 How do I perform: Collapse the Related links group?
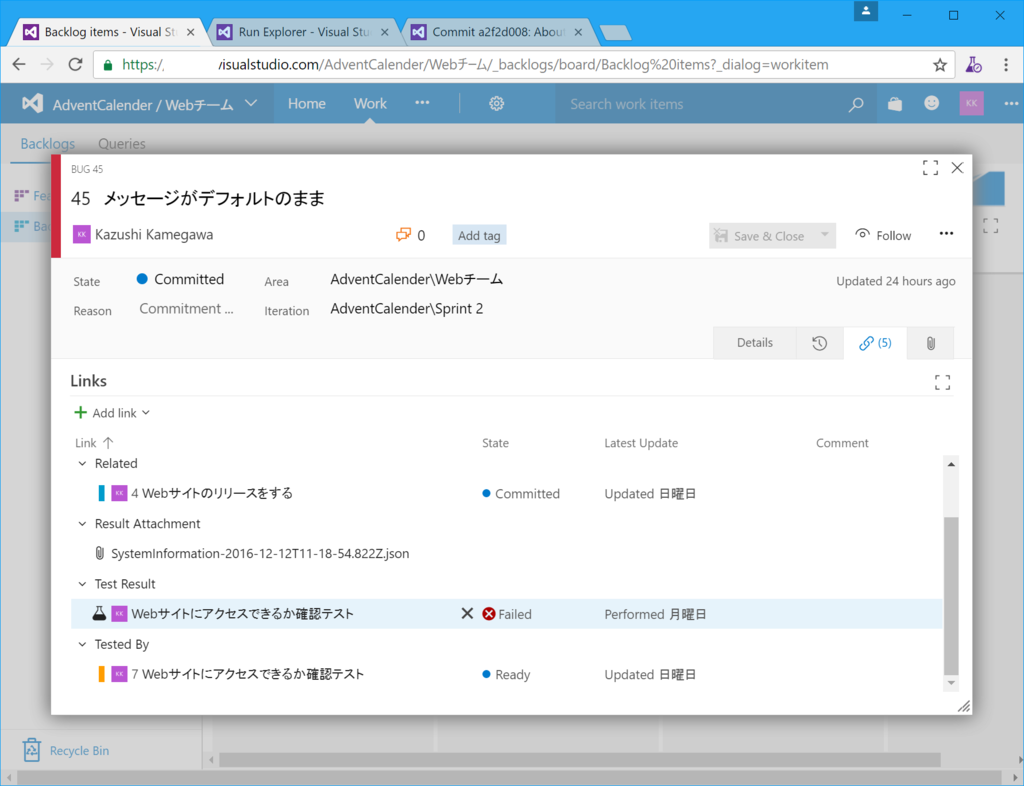click(82, 463)
